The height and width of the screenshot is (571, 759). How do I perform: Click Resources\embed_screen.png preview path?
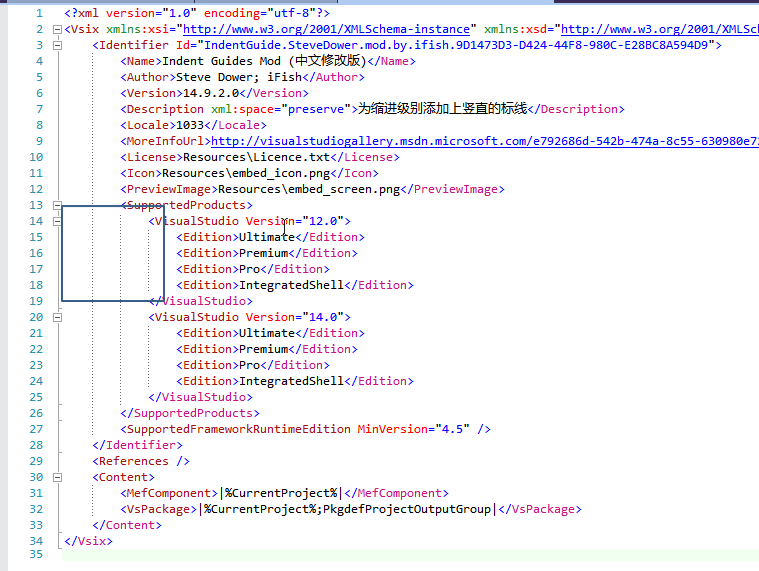click(309, 189)
